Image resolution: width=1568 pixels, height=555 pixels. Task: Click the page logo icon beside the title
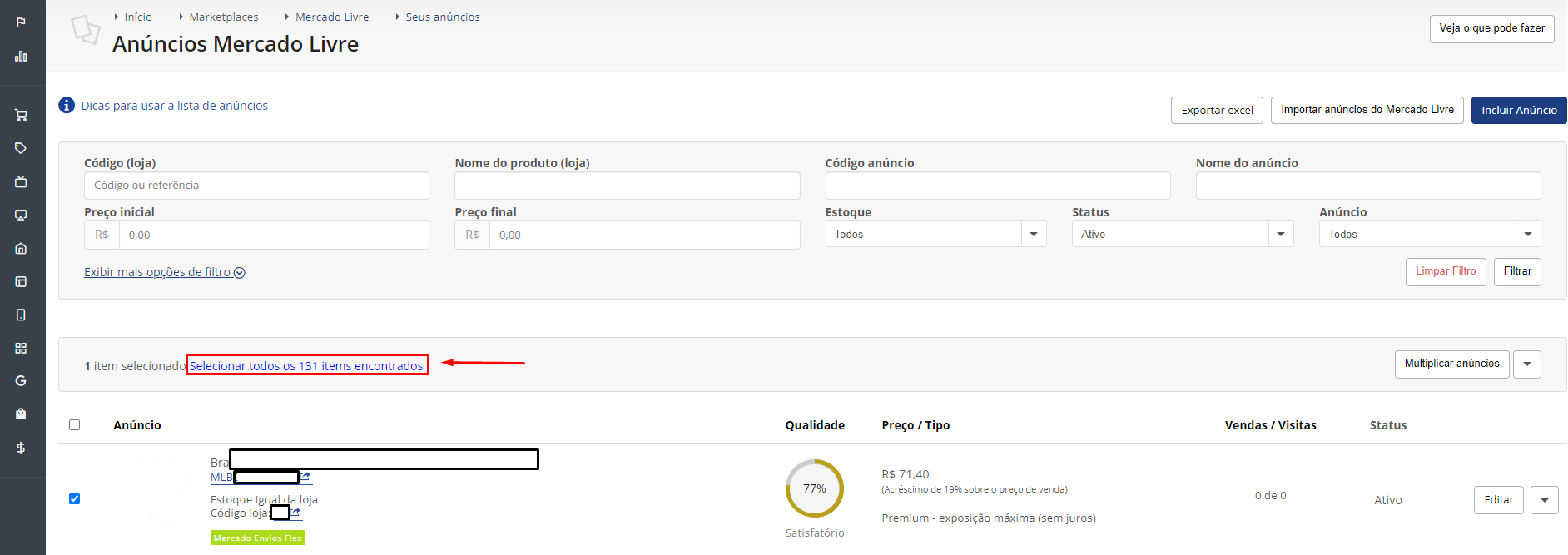pyautogui.click(x=86, y=30)
